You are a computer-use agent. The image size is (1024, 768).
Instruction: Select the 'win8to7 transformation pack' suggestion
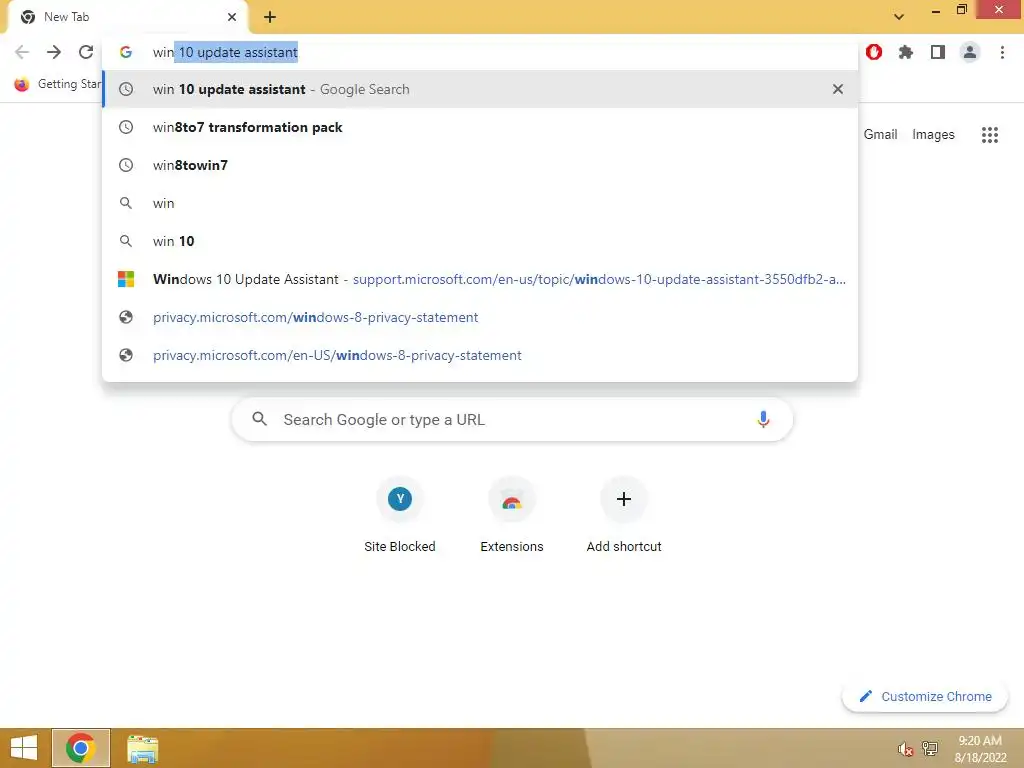(x=480, y=127)
